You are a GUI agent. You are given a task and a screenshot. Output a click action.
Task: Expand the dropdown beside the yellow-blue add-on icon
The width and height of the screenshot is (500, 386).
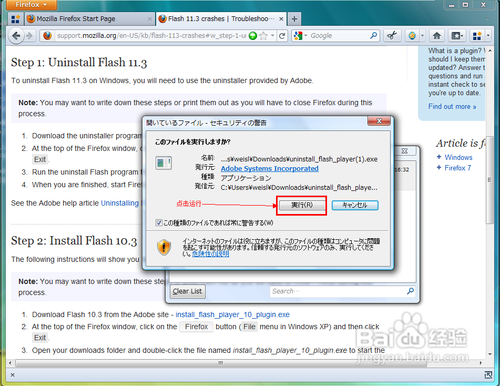click(422, 35)
